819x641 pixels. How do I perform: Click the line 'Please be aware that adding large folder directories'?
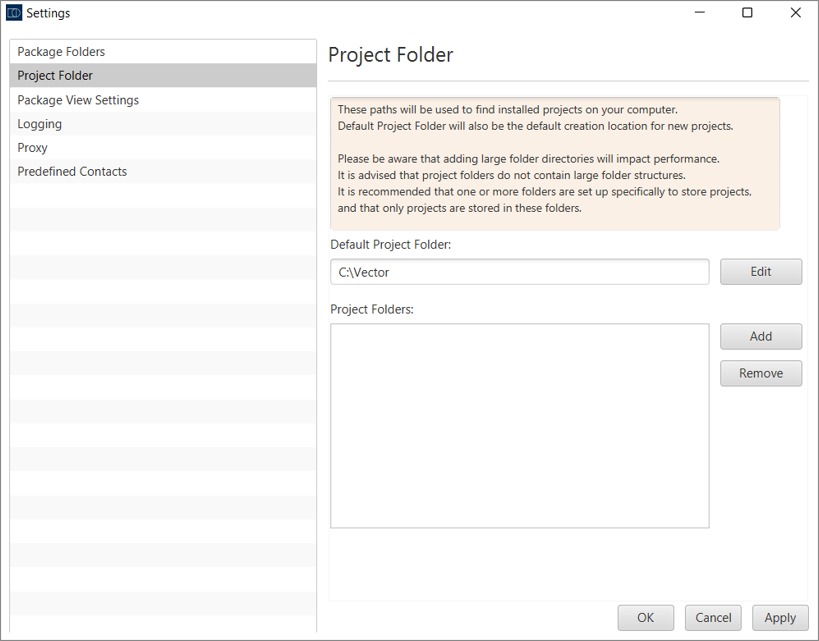pyautogui.click(x=529, y=159)
